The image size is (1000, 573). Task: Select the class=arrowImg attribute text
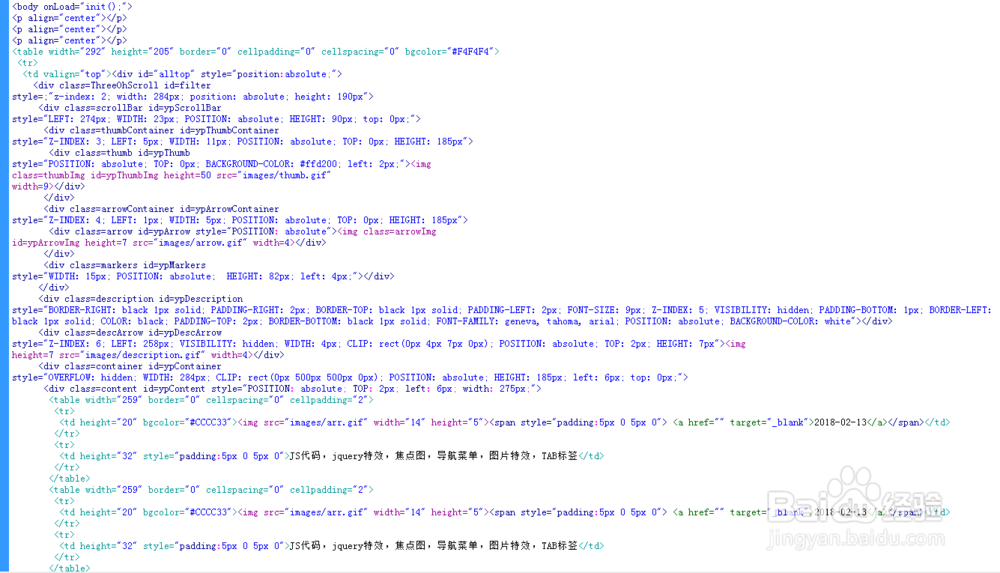point(400,232)
